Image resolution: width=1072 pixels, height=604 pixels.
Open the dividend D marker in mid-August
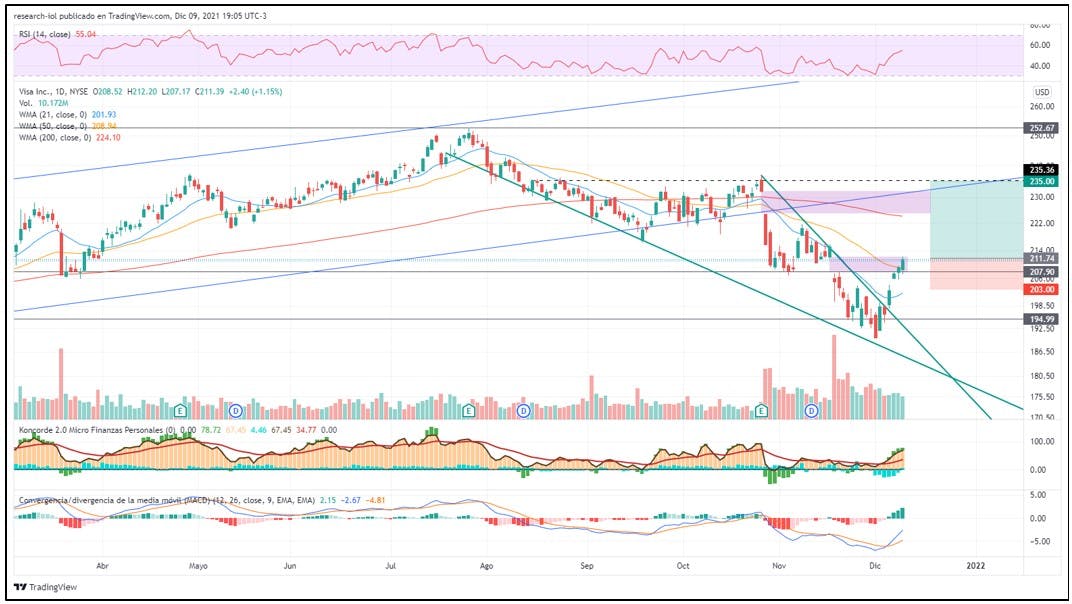[x=524, y=411]
